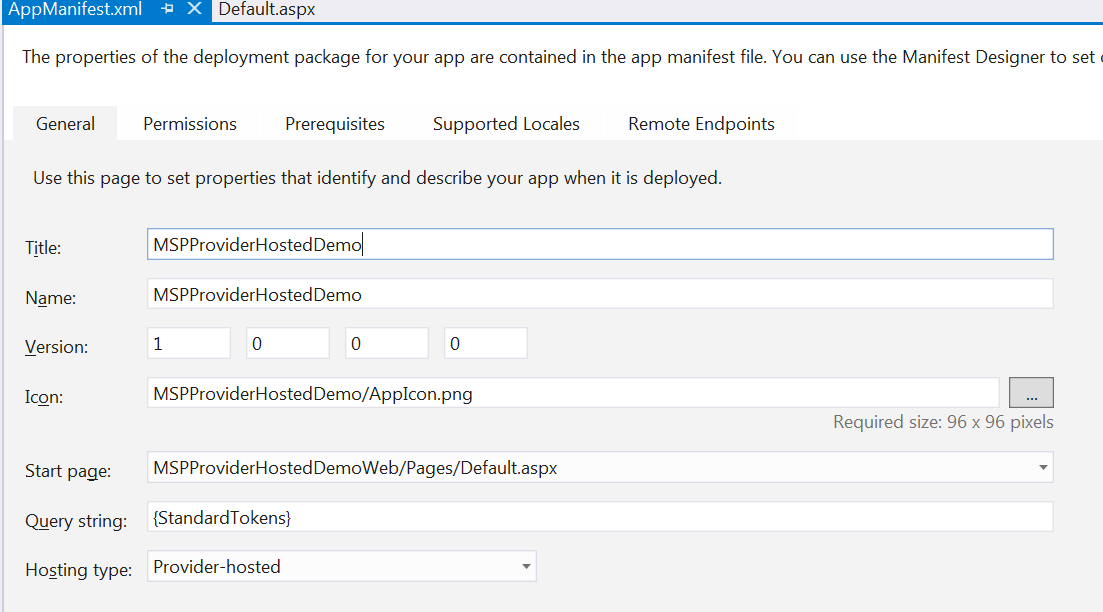1103x612 pixels.
Task: Click the Name label
Action: (x=51, y=298)
